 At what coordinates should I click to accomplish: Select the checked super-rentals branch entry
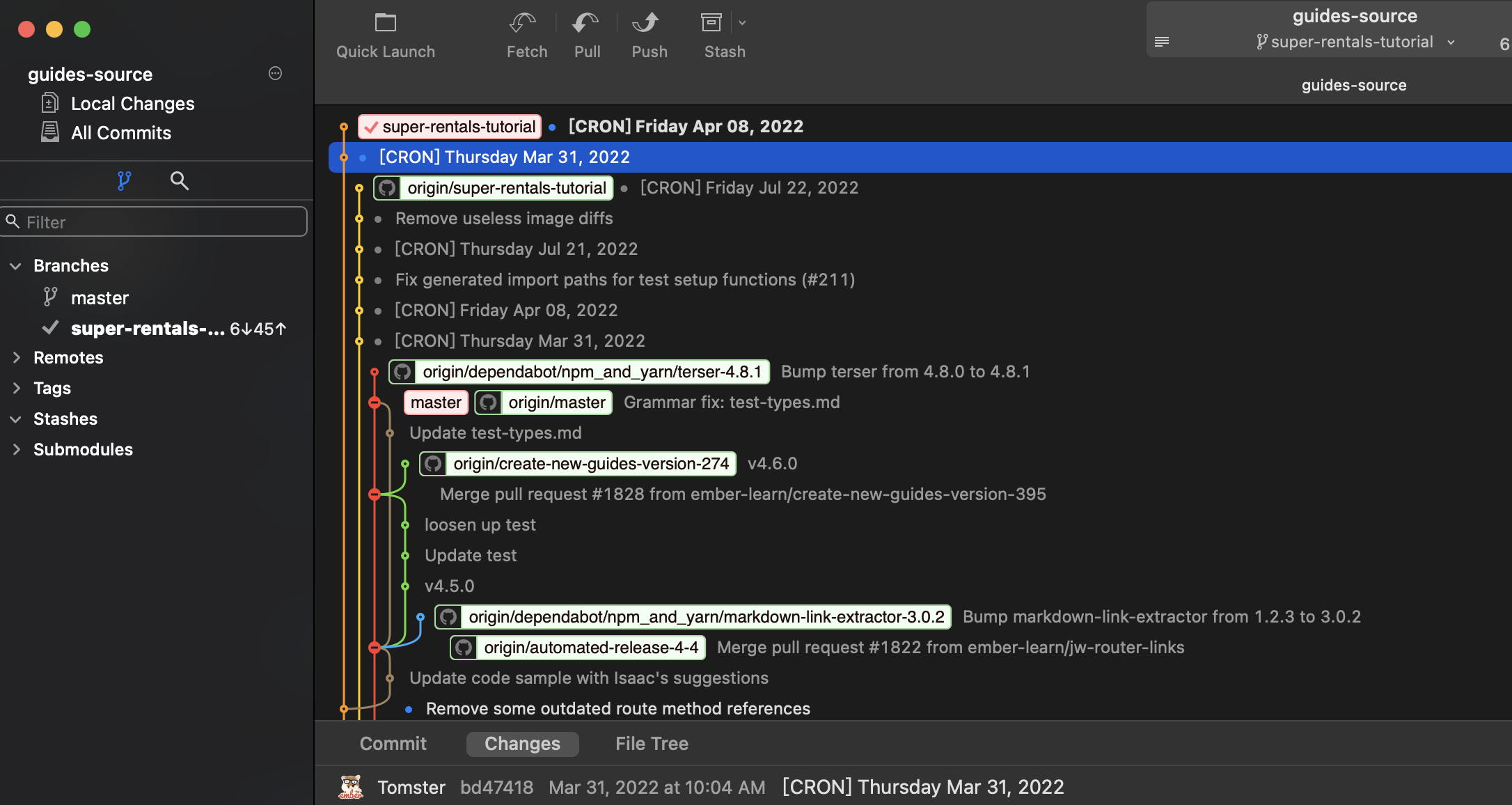pyautogui.click(x=148, y=329)
